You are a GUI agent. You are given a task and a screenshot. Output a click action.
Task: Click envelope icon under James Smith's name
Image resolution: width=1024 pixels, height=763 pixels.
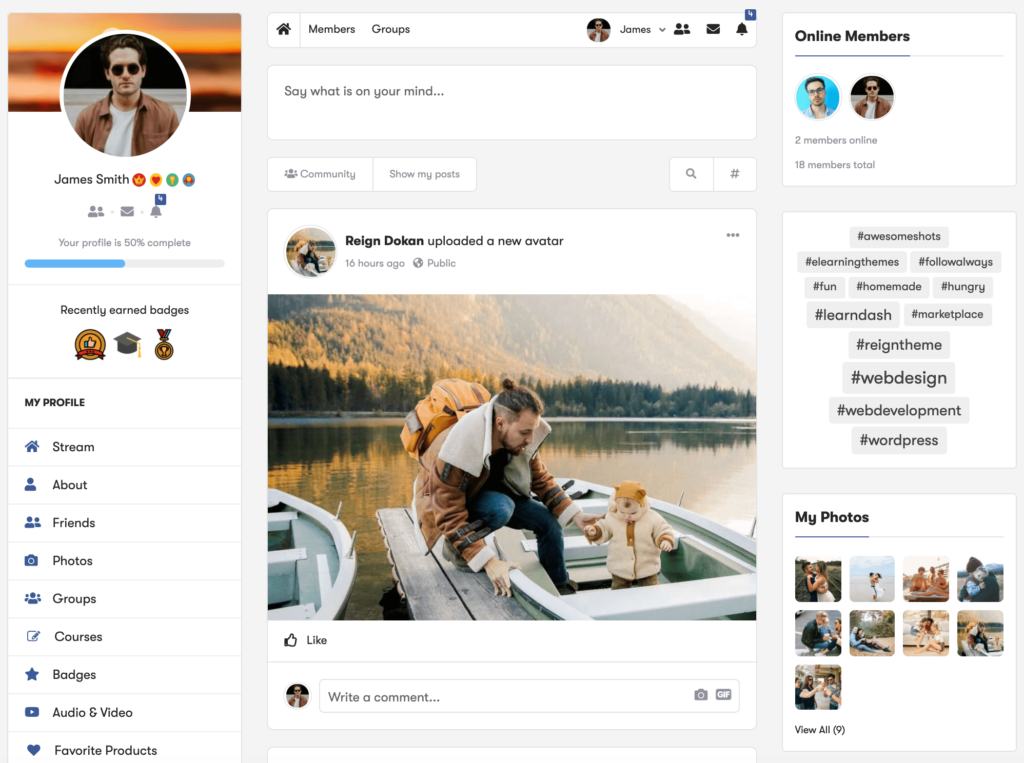[x=127, y=212]
